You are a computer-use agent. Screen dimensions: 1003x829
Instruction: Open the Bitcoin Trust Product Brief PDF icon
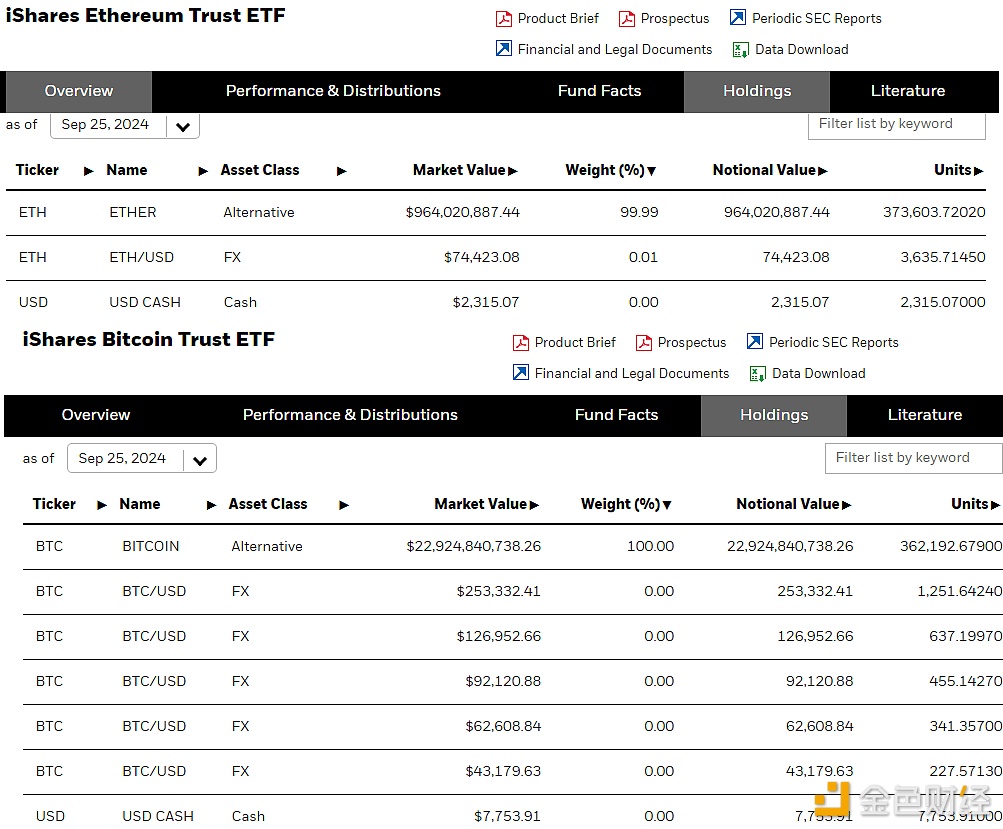tap(521, 343)
